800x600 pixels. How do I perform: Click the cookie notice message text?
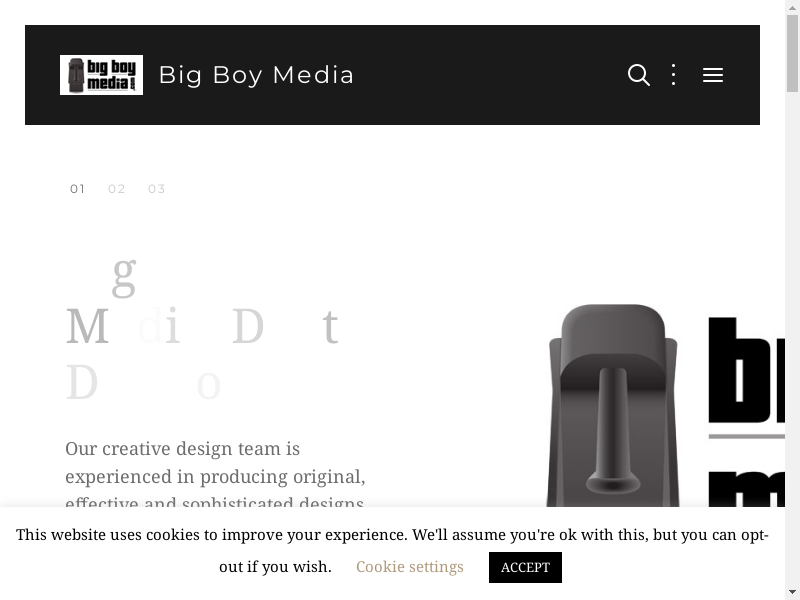[x=392, y=535]
